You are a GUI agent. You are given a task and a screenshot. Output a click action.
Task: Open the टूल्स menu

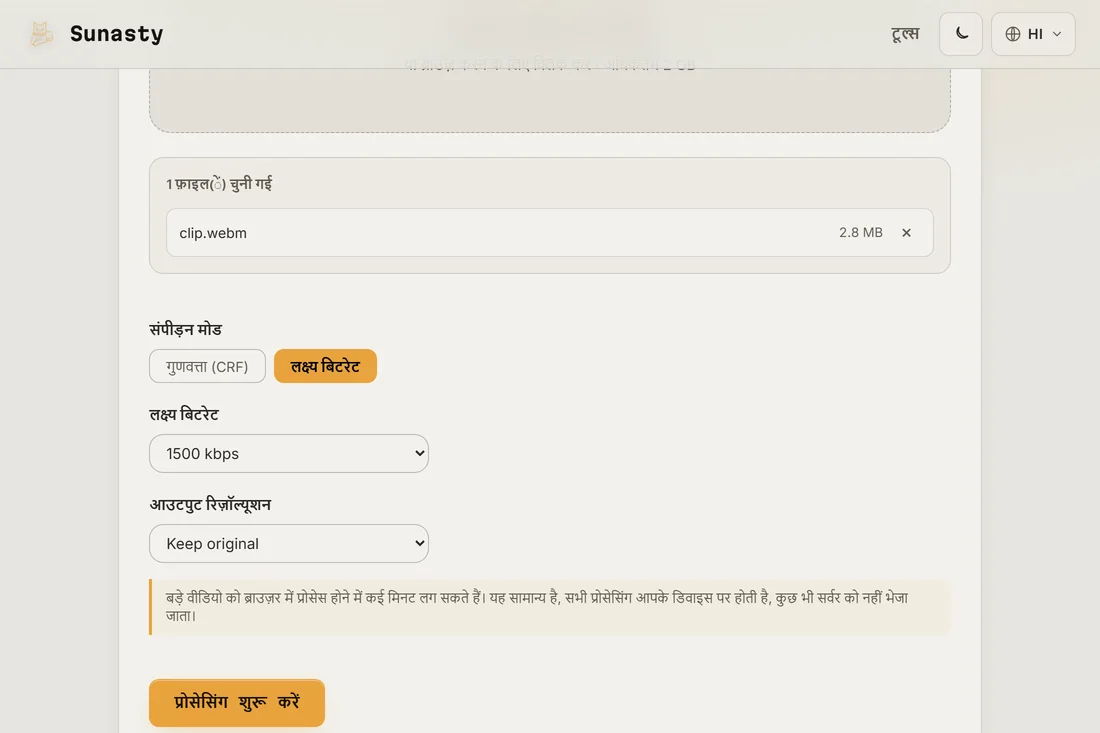(905, 34)
